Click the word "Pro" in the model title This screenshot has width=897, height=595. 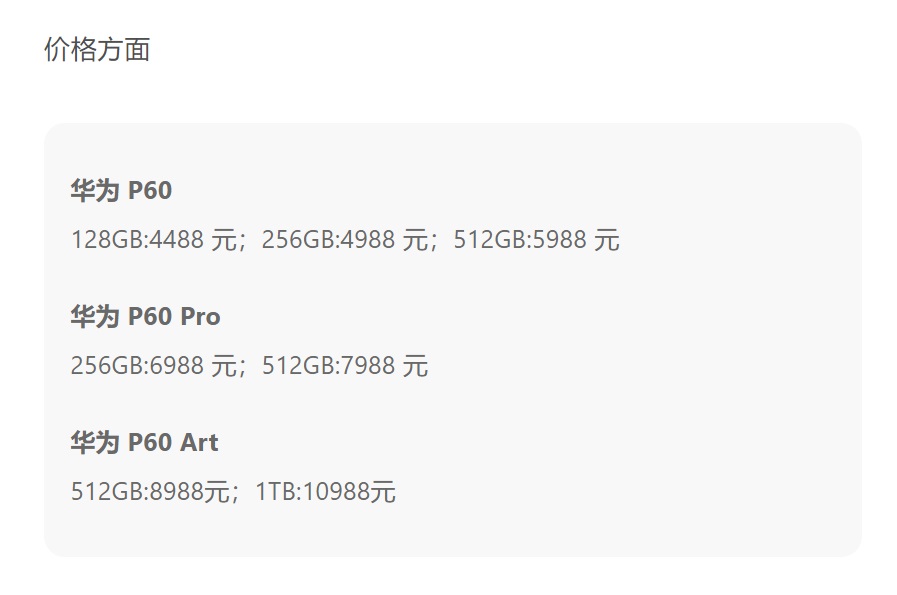pos(200,316)
